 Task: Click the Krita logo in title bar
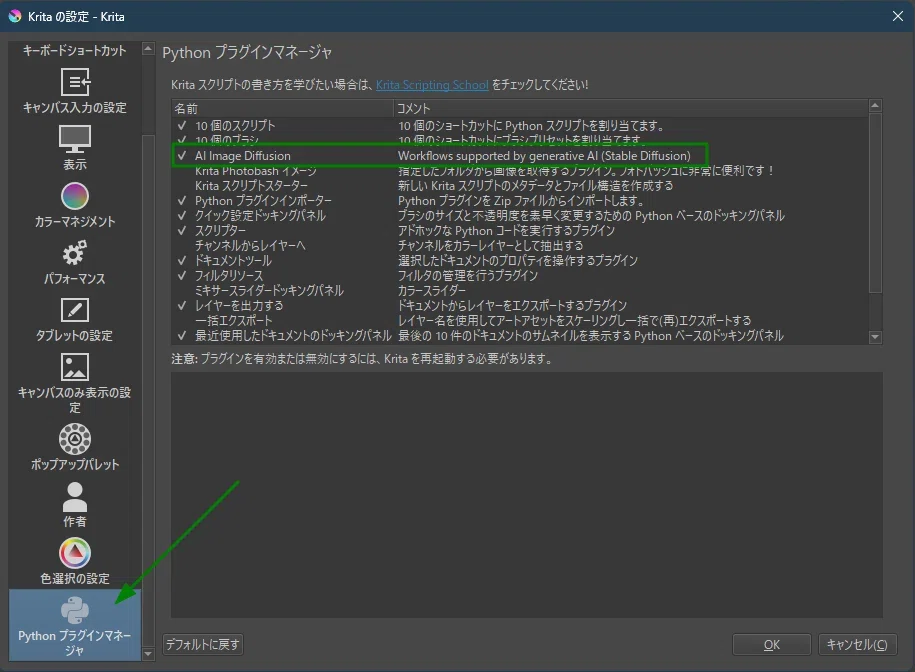click(15, 16)
